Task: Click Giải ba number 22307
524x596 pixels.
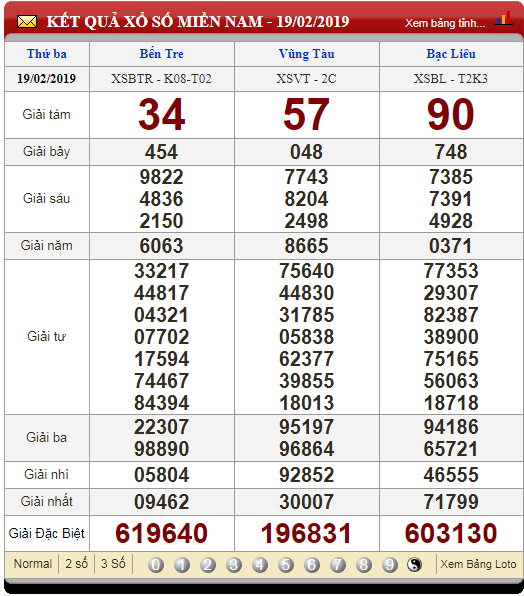Action: 161,427
